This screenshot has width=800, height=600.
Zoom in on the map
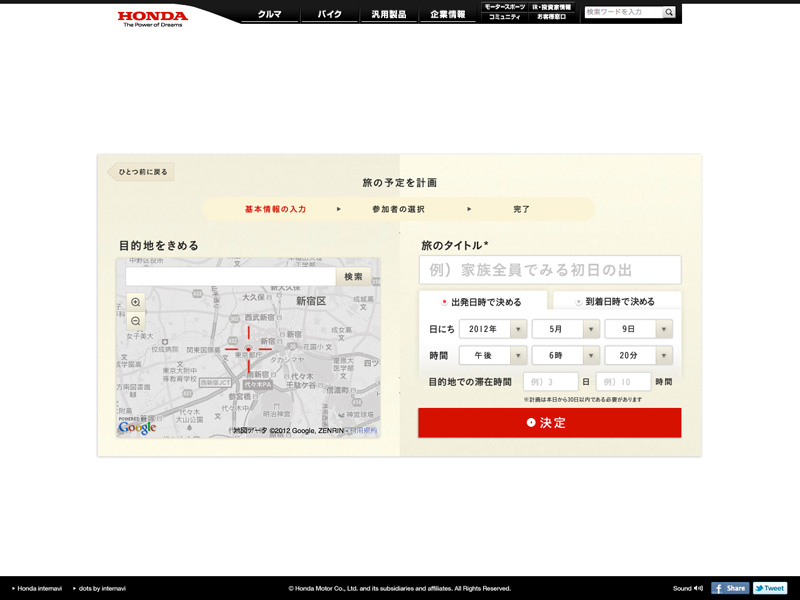136,302
